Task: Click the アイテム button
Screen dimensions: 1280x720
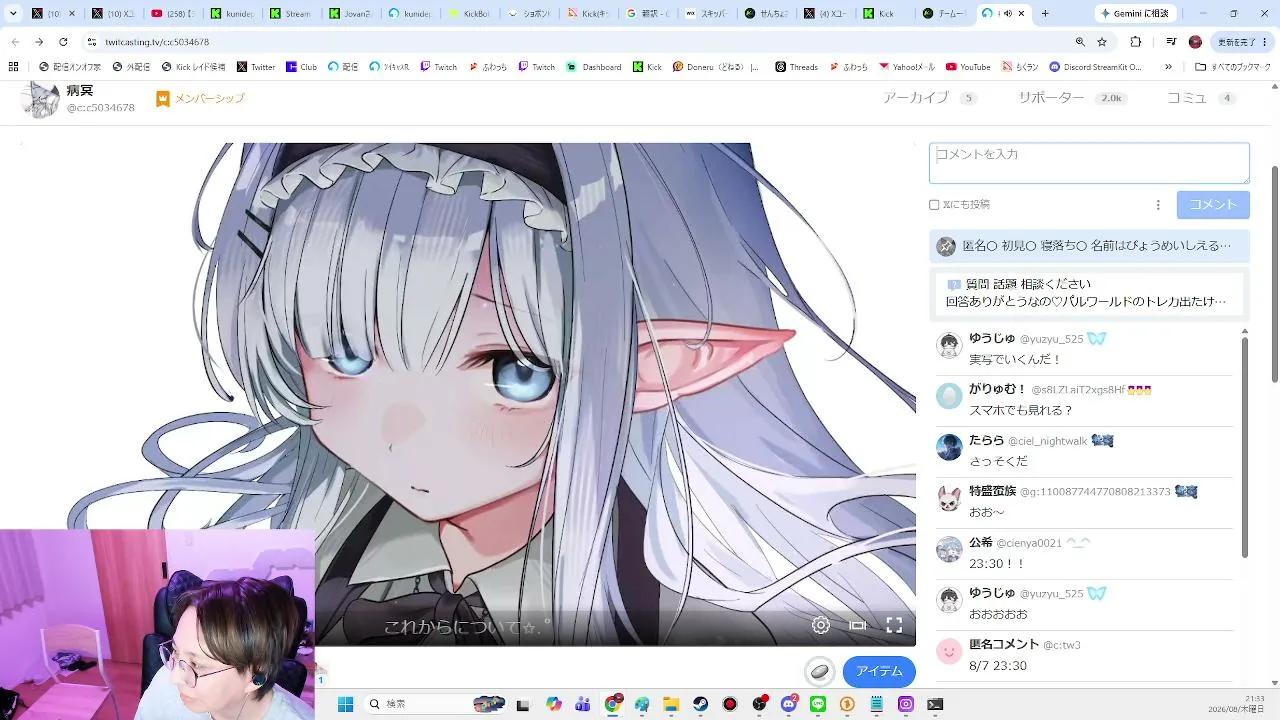Action: (879, 671)
